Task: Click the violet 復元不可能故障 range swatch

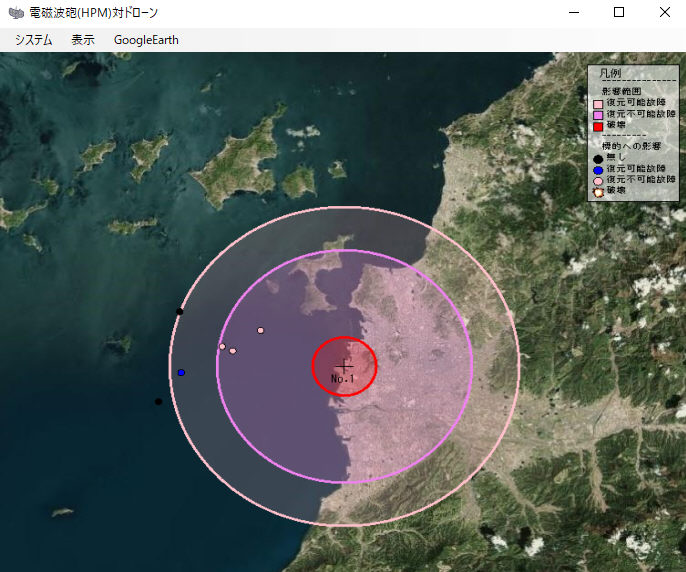Action: pyautogui.click(x=598, y=115)
